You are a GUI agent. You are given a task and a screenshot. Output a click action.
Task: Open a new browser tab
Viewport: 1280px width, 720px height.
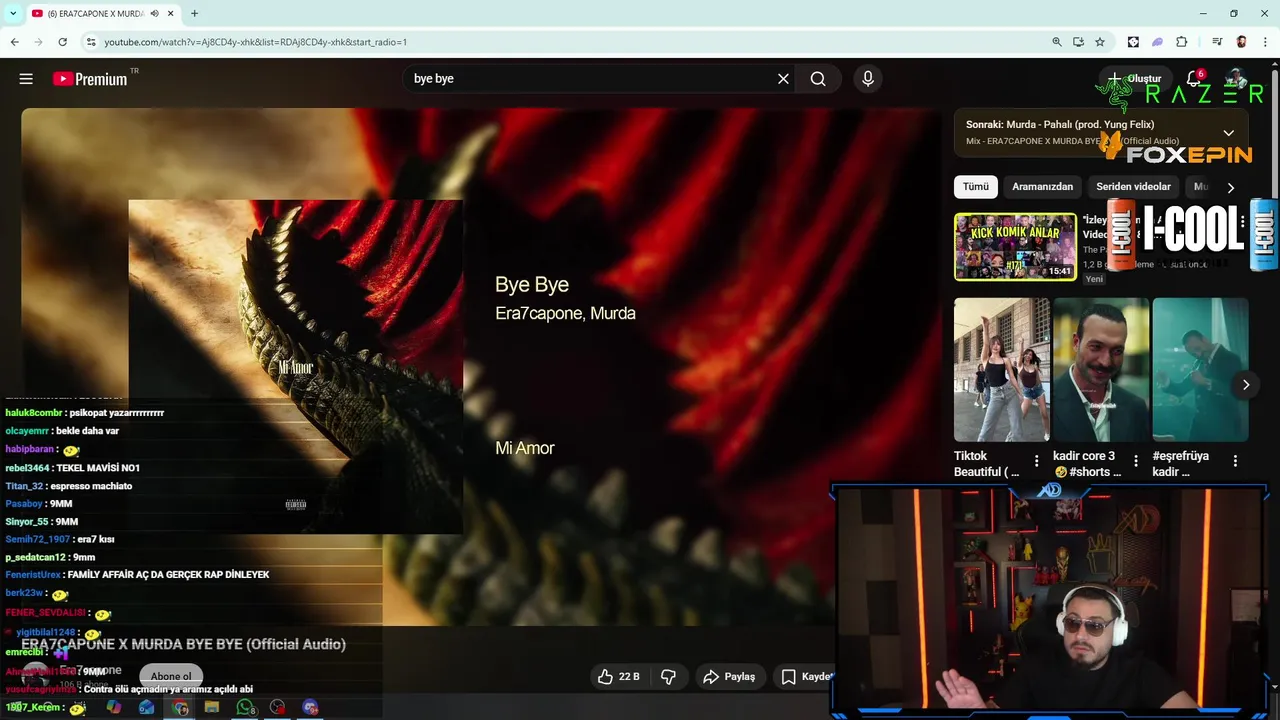pyautogui.click(x=194, y=14)
